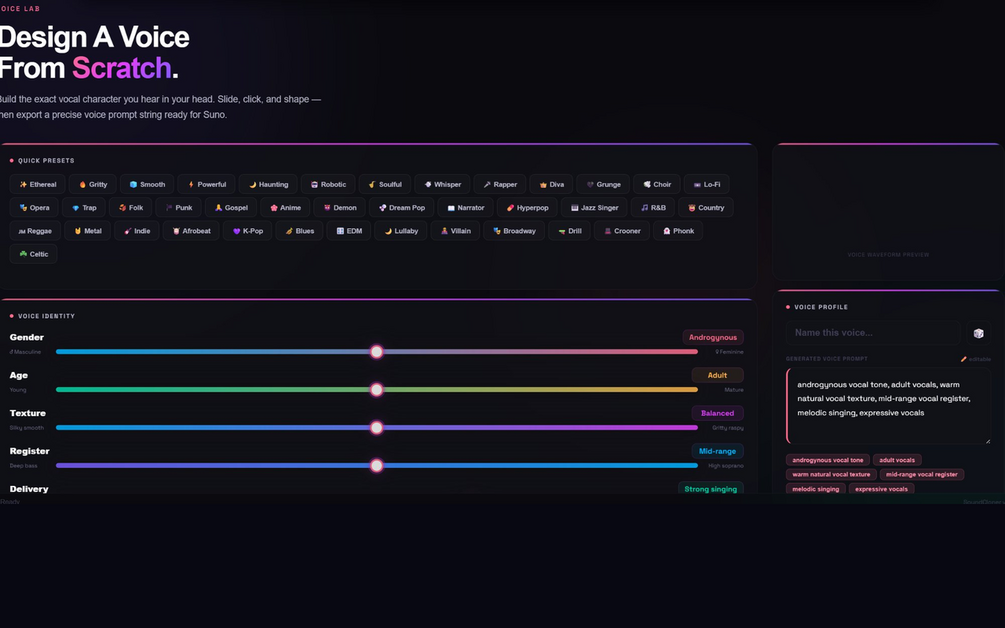Viewport: 1005px width, 628px height.
Task: Click the Texture slider thumb
Action: (377, 427)
